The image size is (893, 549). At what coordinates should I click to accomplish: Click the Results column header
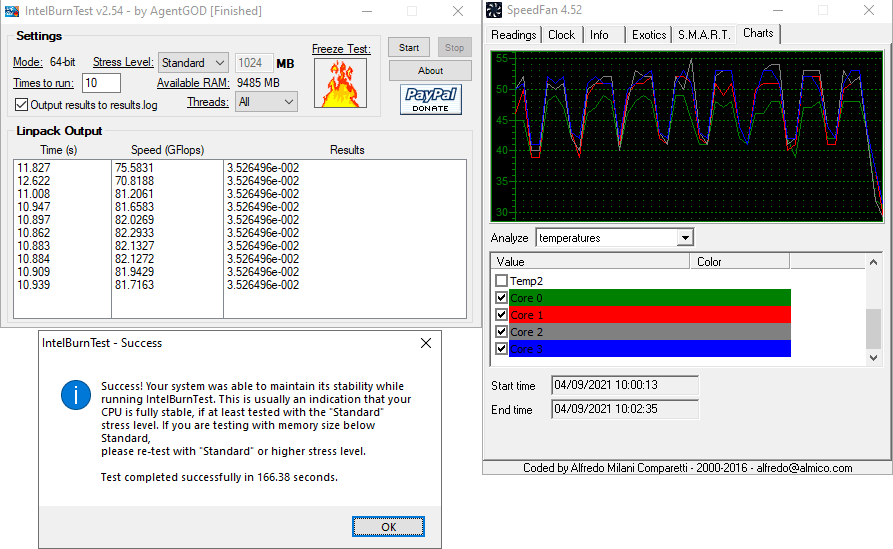point(347,150)
